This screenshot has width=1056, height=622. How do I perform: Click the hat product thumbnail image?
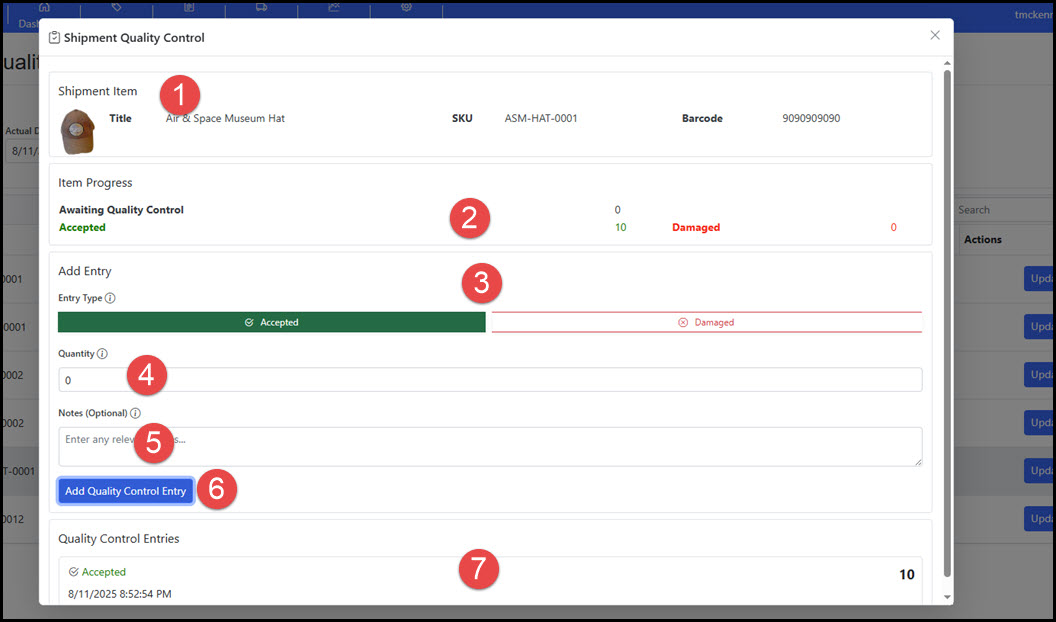[x=77, y=131]
